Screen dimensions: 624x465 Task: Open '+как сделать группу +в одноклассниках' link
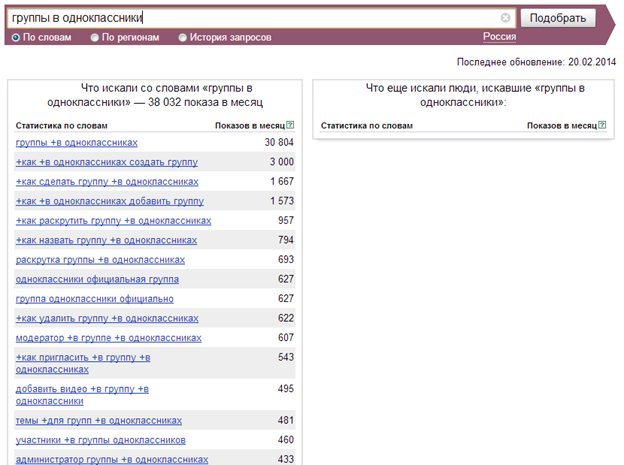tap(107, 182)
